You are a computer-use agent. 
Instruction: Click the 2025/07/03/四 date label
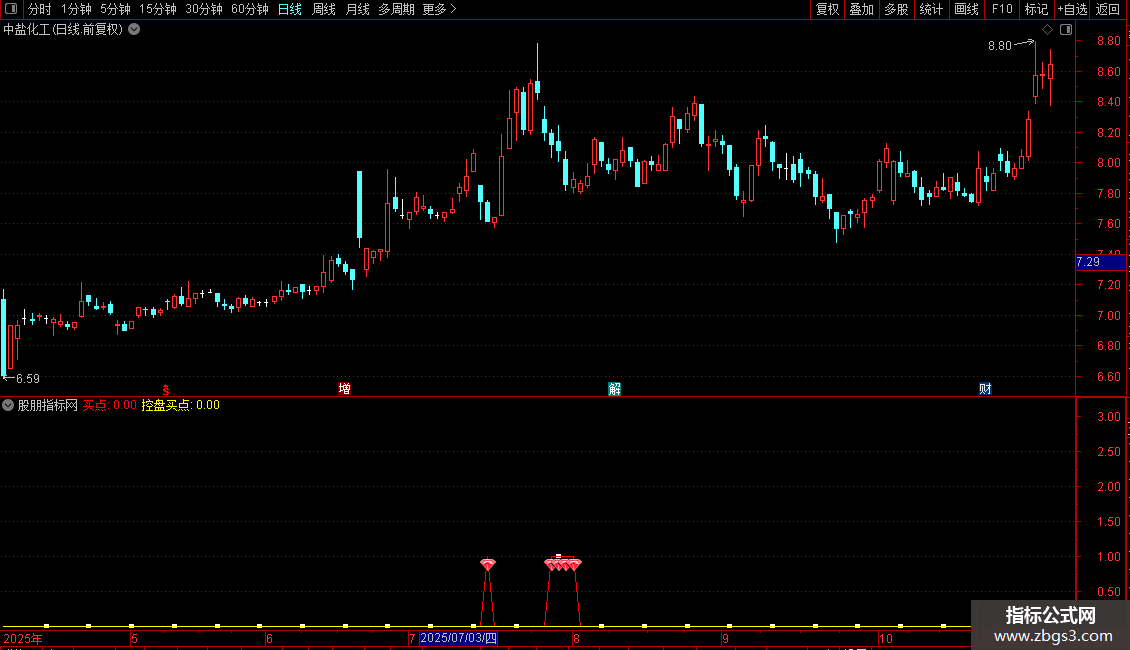458,638
